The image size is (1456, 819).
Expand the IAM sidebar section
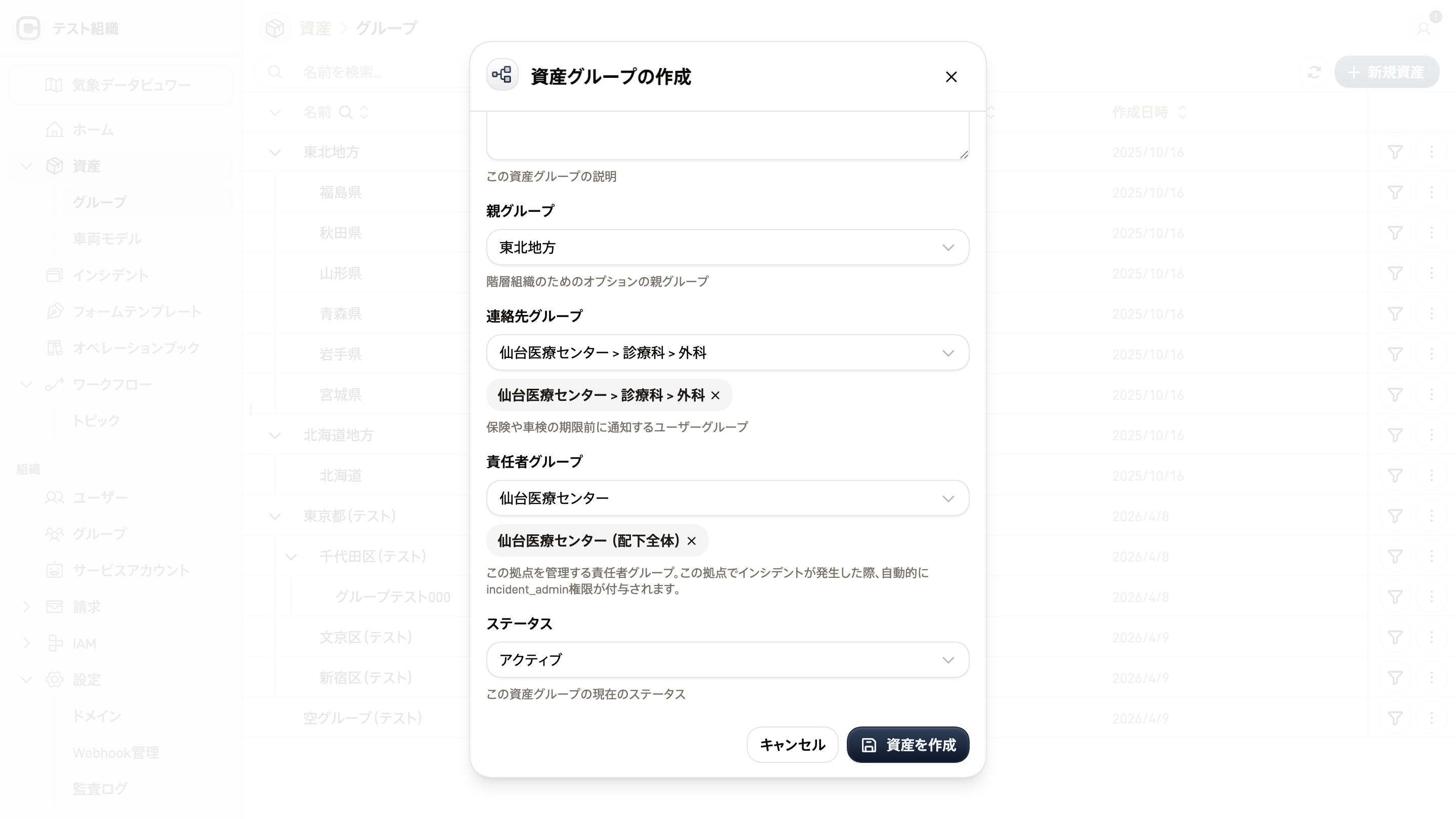tap(26, 644)
